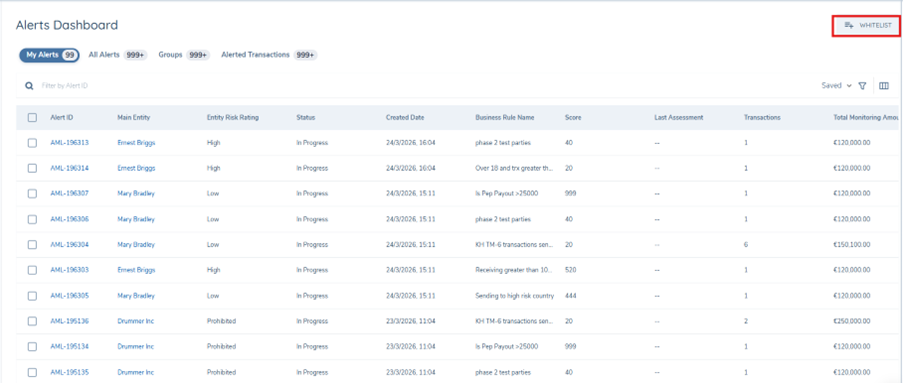Sort by Entity Risk Rating column header
903x383 pixels.
[x=233, y=117]
